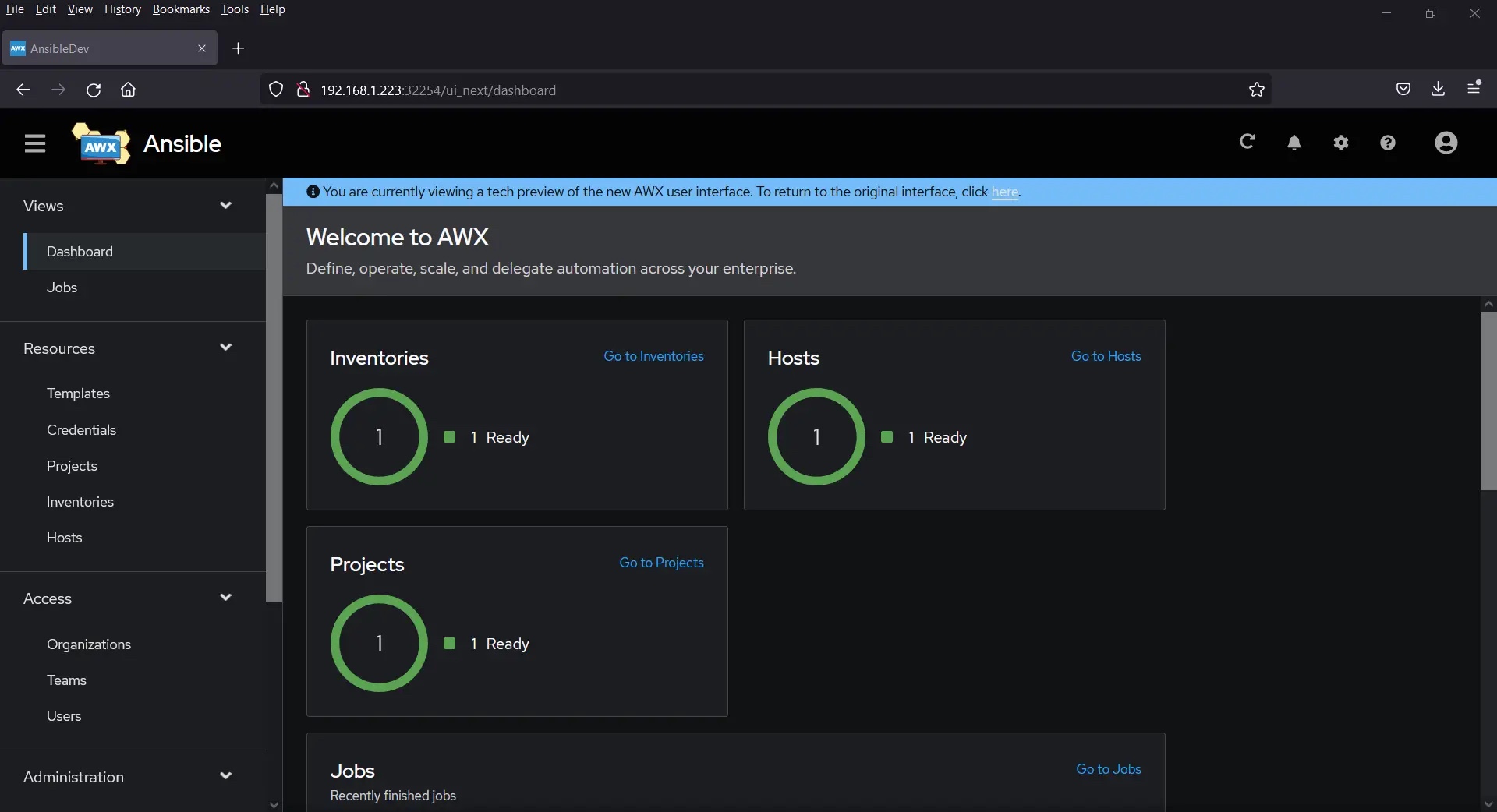Click the user account avatar icon
Image resolution: width=1497 pixels, height=812 pixels.
(x=1446, y=143)
